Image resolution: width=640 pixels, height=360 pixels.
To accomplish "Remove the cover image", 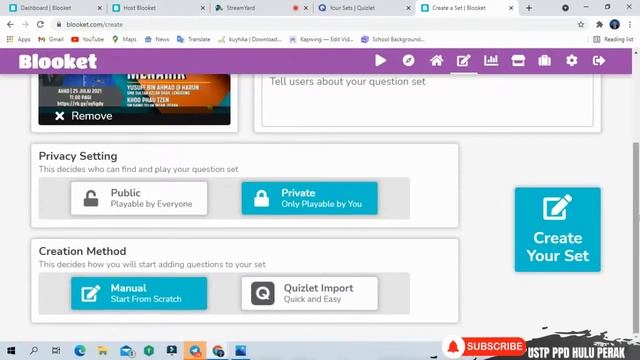I will [x=84, y=116].
